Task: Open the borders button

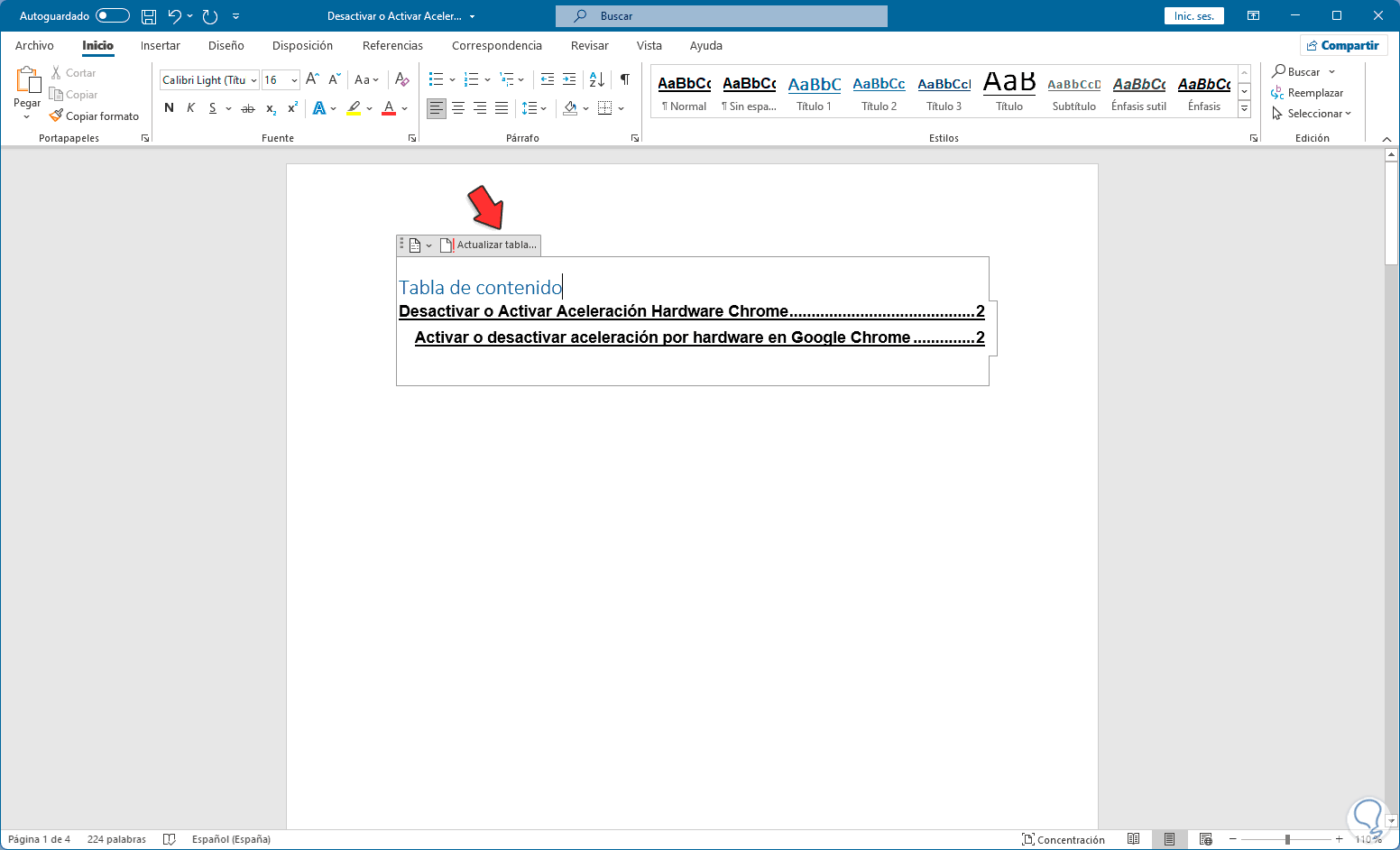Action: click(605, 108)
